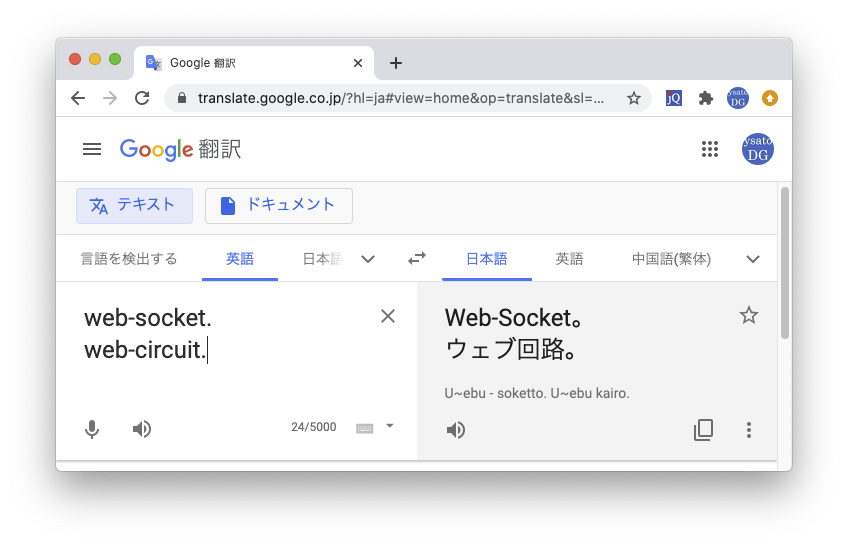Switch to ドキュメント translation mode

278,205
